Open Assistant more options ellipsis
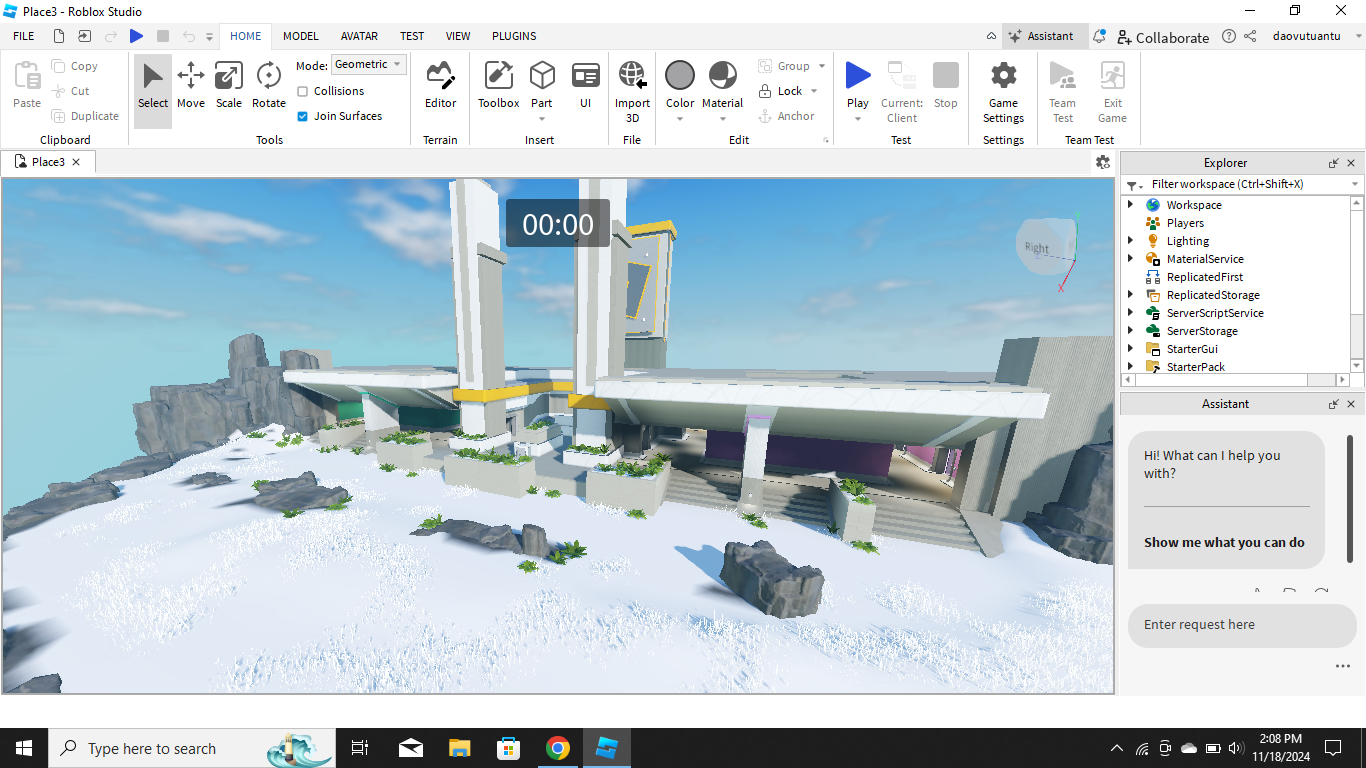Viewport: 1366px width, 768px height. (1342, 666)
